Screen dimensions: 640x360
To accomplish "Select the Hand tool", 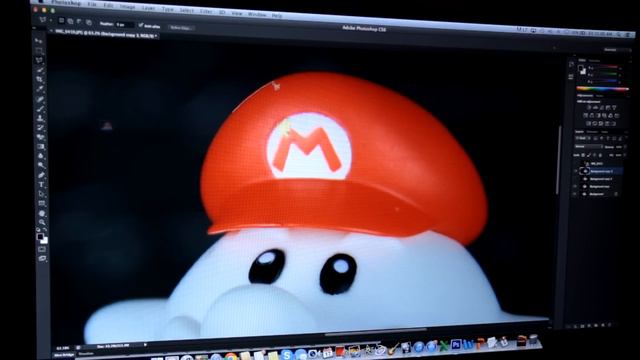I will point(42,213).
